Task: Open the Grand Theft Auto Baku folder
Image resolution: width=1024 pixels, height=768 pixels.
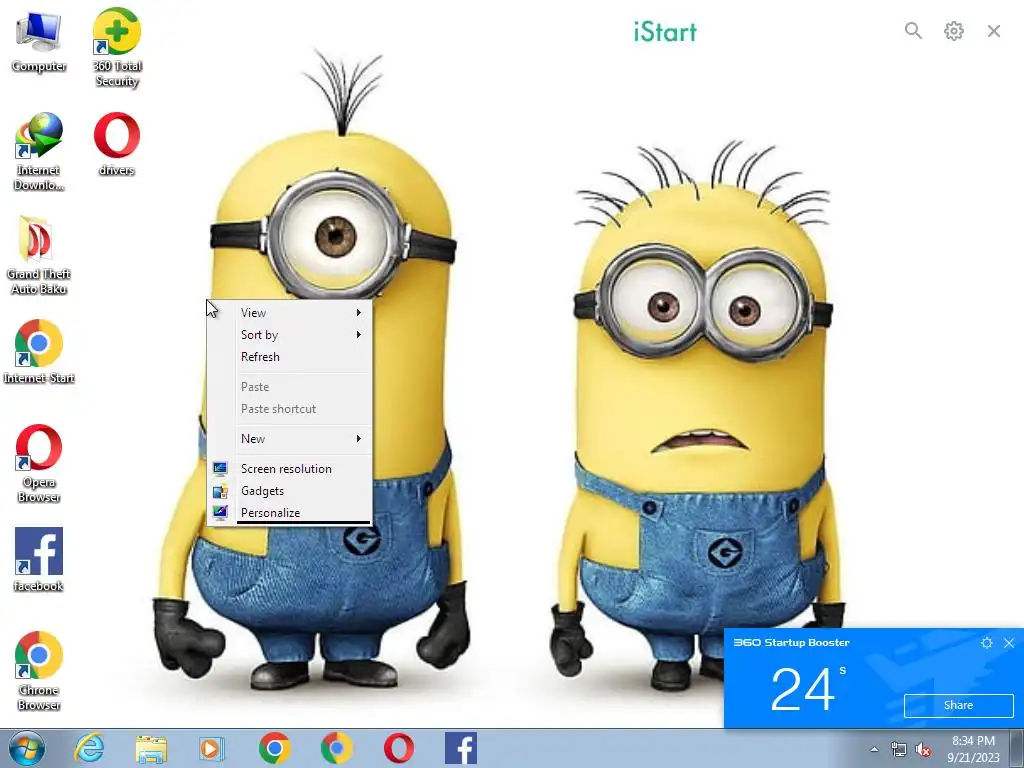Action: coord(39,255)
